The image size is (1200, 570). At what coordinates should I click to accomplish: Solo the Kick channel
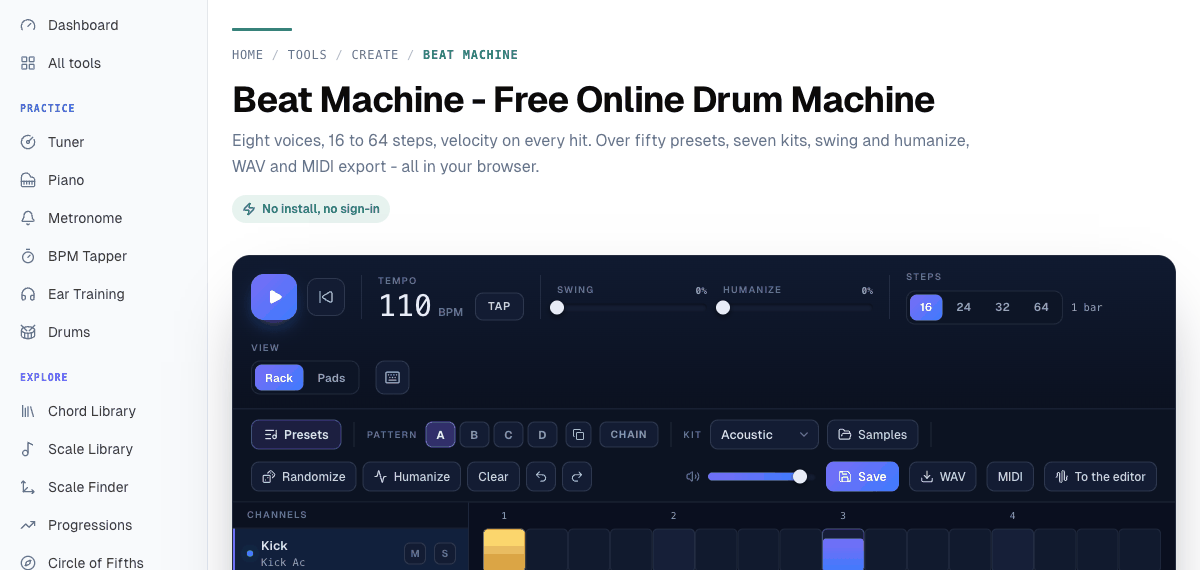[445, 553]
